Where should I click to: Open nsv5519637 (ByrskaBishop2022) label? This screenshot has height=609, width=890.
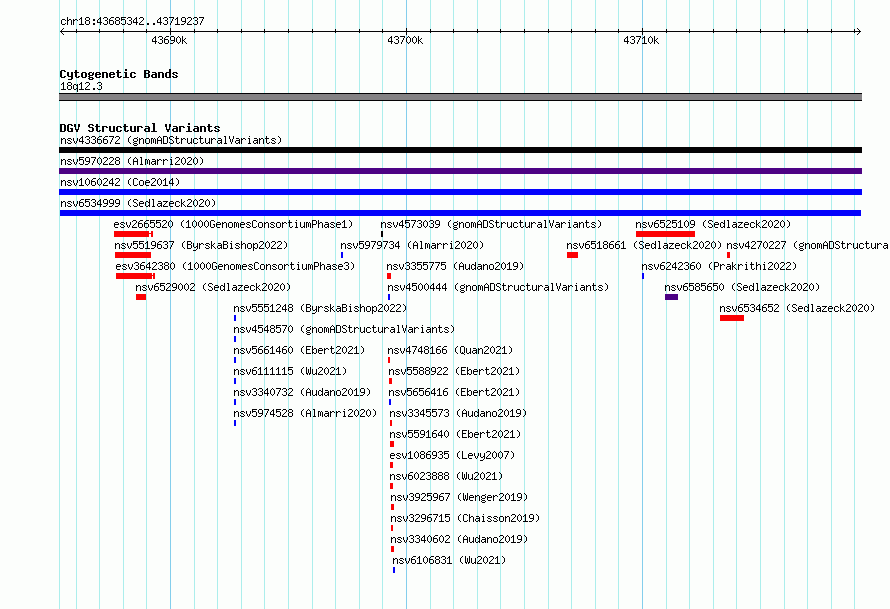201,245
